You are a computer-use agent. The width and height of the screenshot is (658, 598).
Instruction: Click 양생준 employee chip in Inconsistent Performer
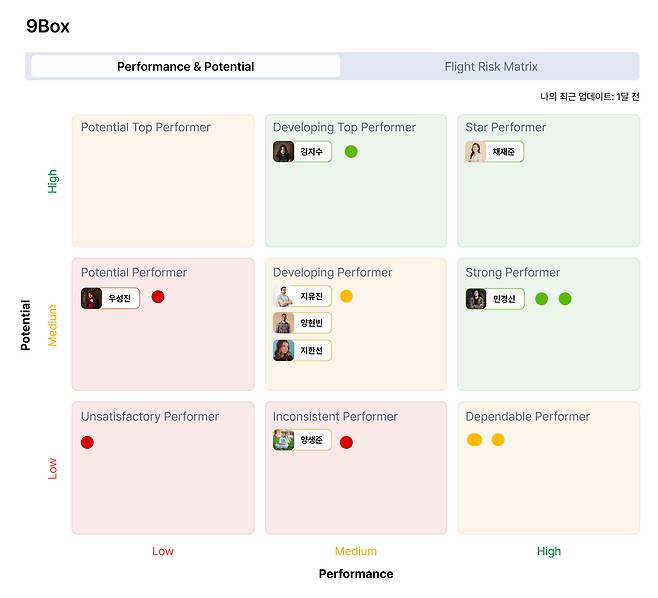click(x=302, y=440)
